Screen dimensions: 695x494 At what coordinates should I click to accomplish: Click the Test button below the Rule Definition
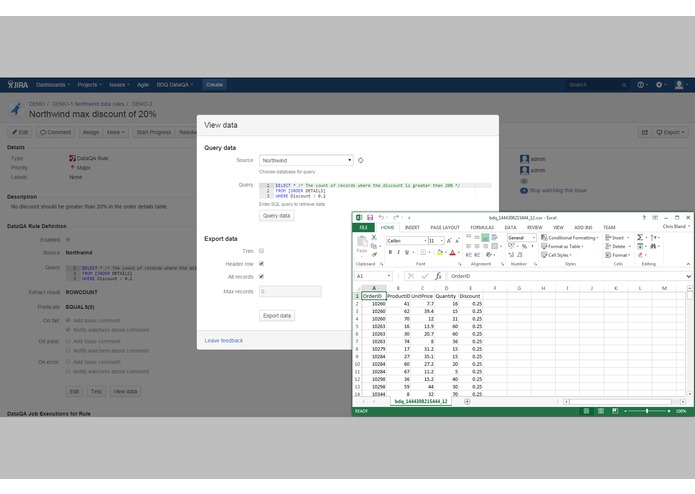[96, 391]
